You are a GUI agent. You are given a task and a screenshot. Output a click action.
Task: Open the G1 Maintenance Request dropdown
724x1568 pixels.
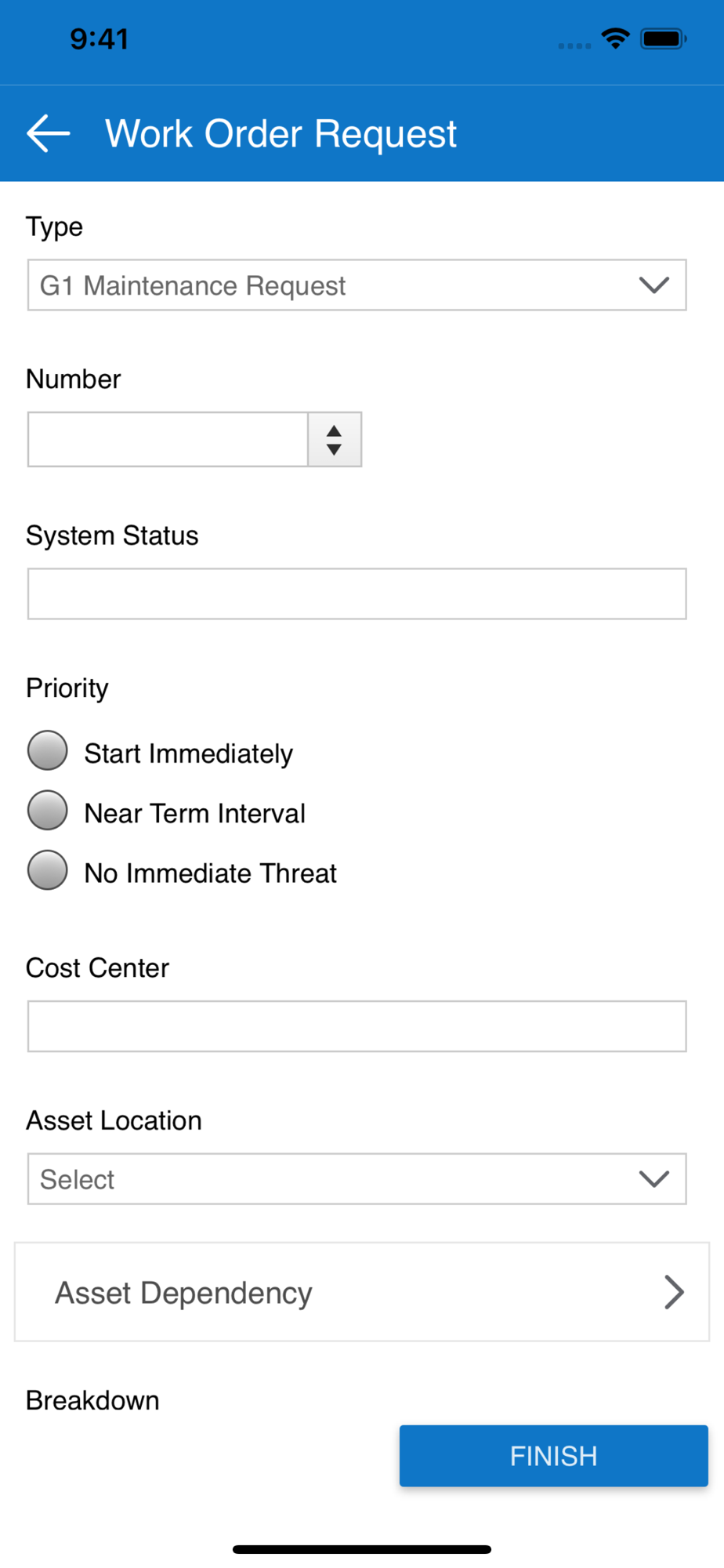point(357,285)
